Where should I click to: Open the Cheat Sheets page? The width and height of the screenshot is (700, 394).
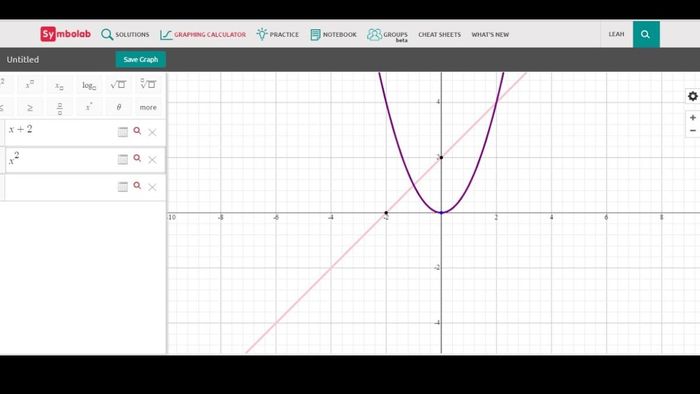pyautogui.click(x=439, y=34)
